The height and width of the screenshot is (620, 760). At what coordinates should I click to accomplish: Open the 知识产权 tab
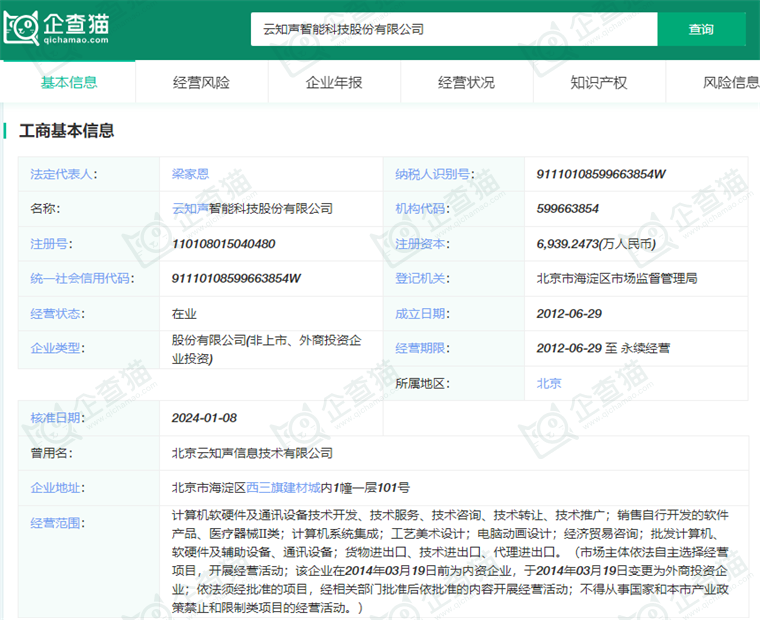[x=599, y=82]
